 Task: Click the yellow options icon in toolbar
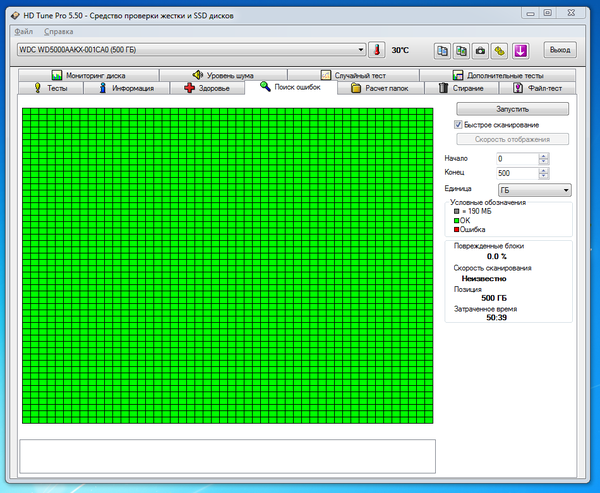pos(499,50)
